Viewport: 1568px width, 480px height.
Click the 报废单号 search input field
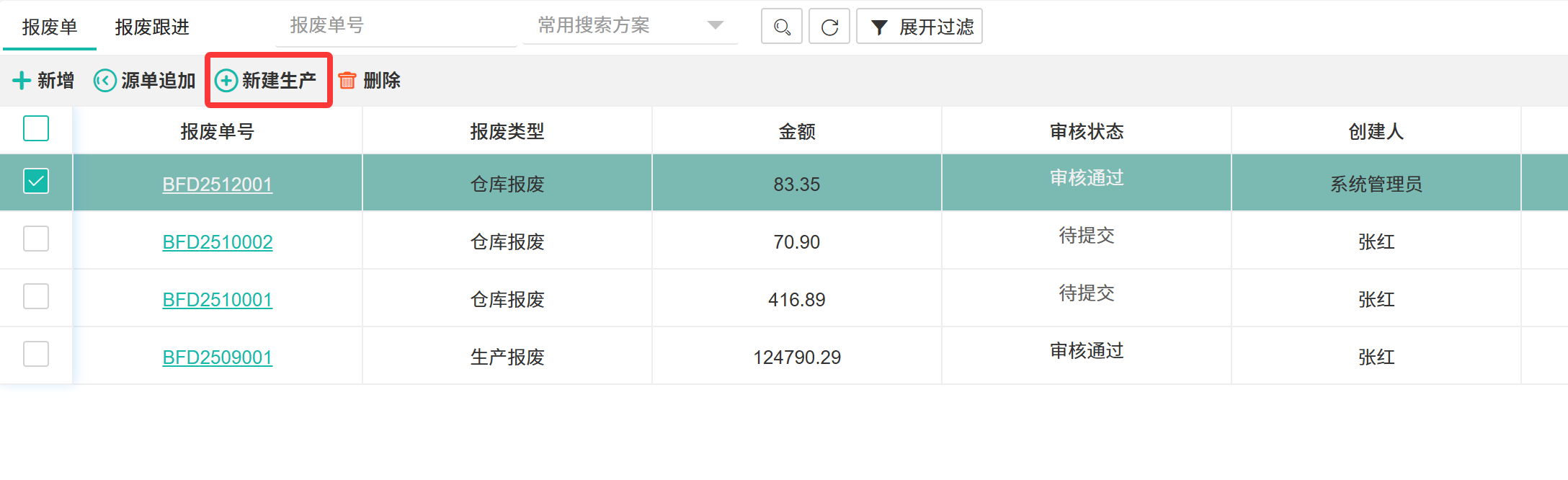[395, 26]
